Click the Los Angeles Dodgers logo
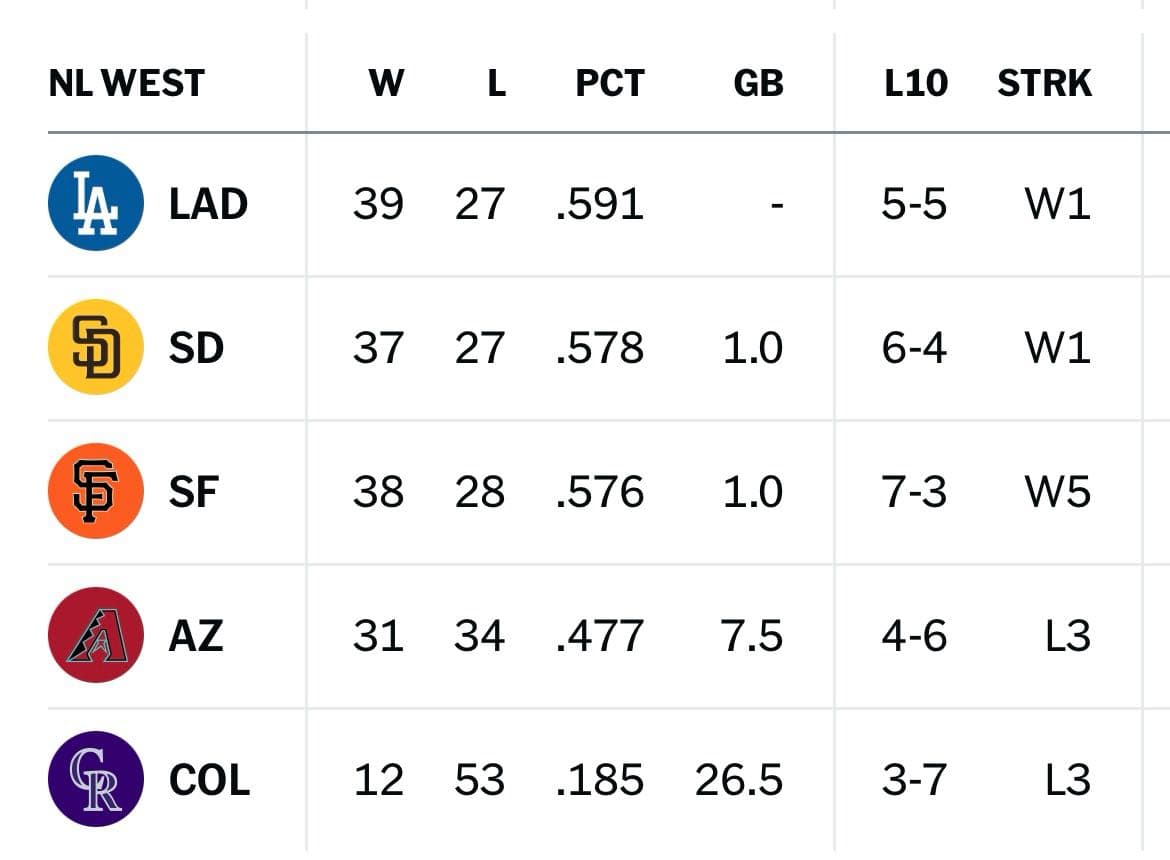Image resolution: width=1170 pixels, height=860 pixels. click(96, 203)
